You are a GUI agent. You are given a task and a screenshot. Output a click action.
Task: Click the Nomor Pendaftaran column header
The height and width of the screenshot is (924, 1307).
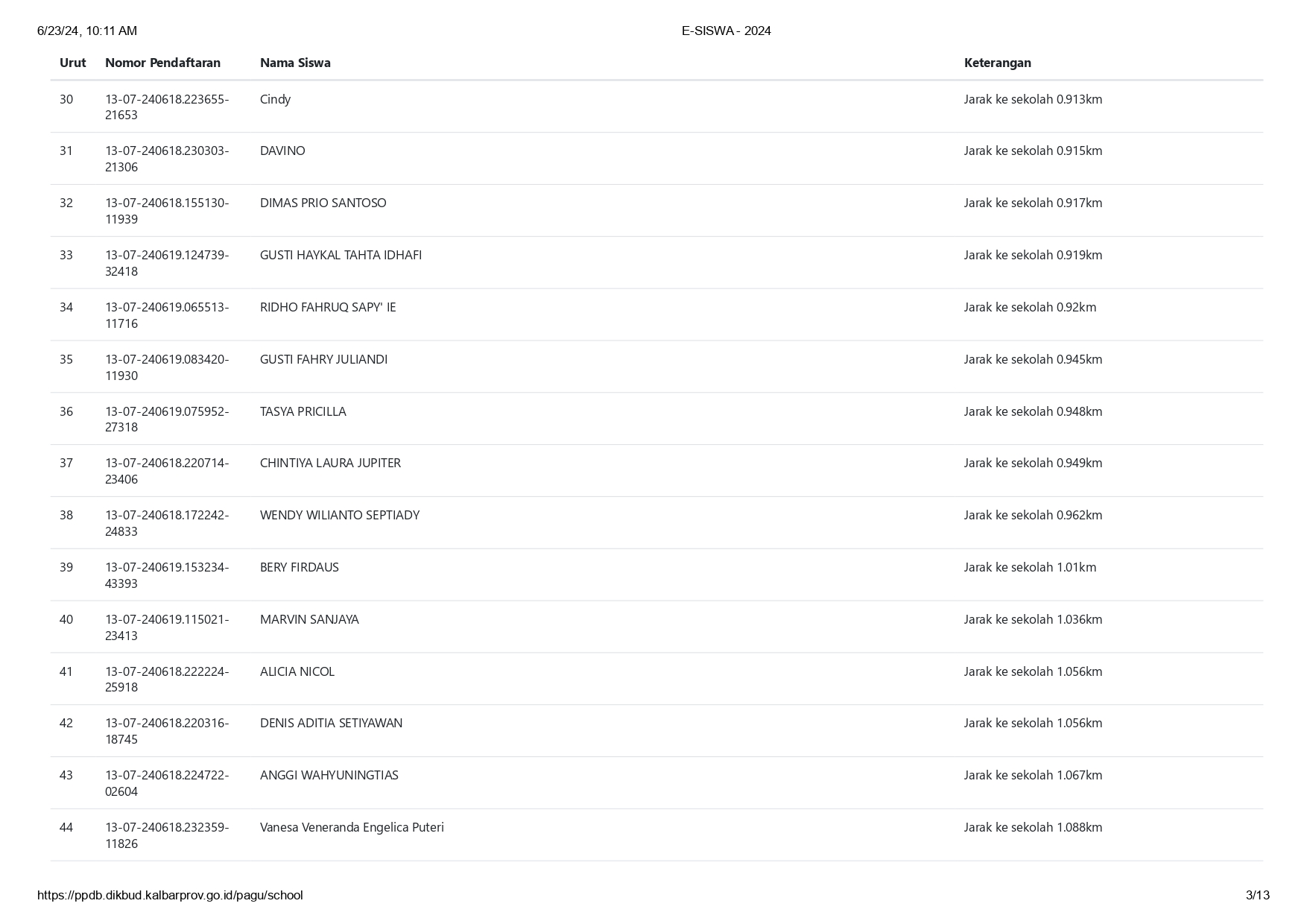162,63
